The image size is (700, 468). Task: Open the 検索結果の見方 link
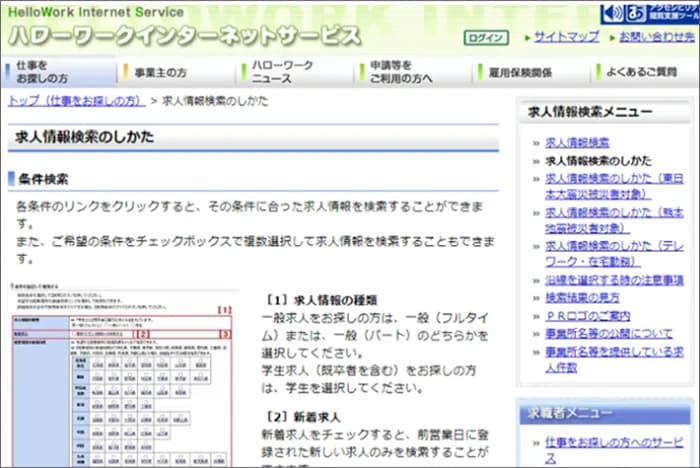(x=582, y=298)
